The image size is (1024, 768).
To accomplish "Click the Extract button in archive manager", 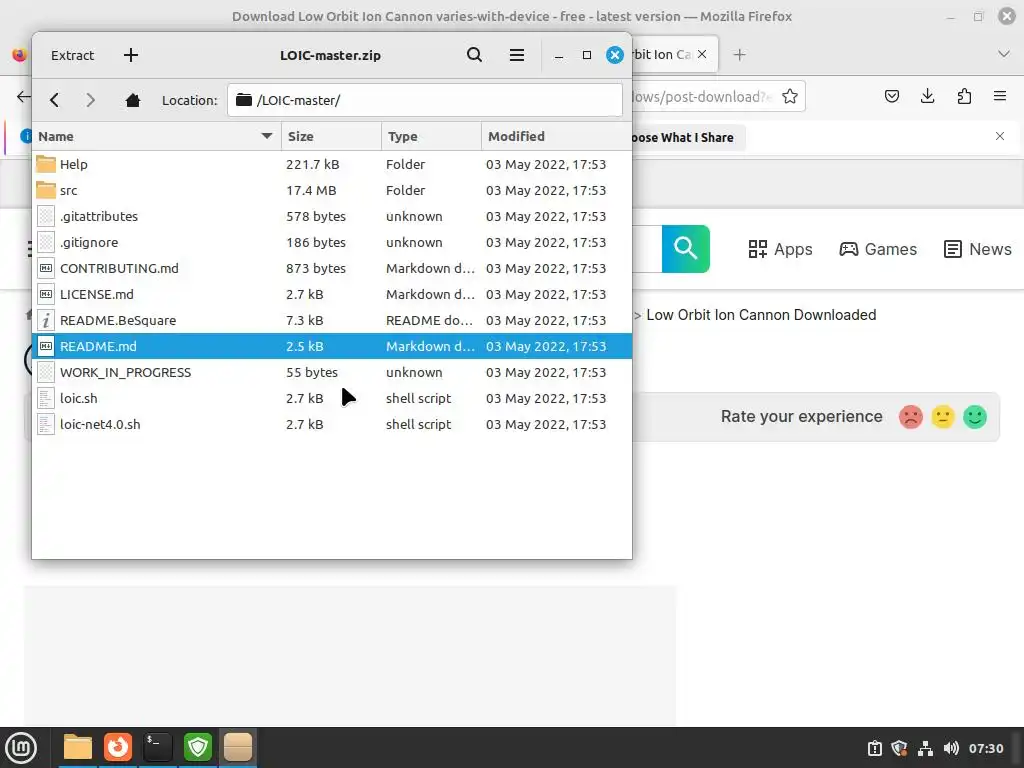I will [x=72, y=56].
